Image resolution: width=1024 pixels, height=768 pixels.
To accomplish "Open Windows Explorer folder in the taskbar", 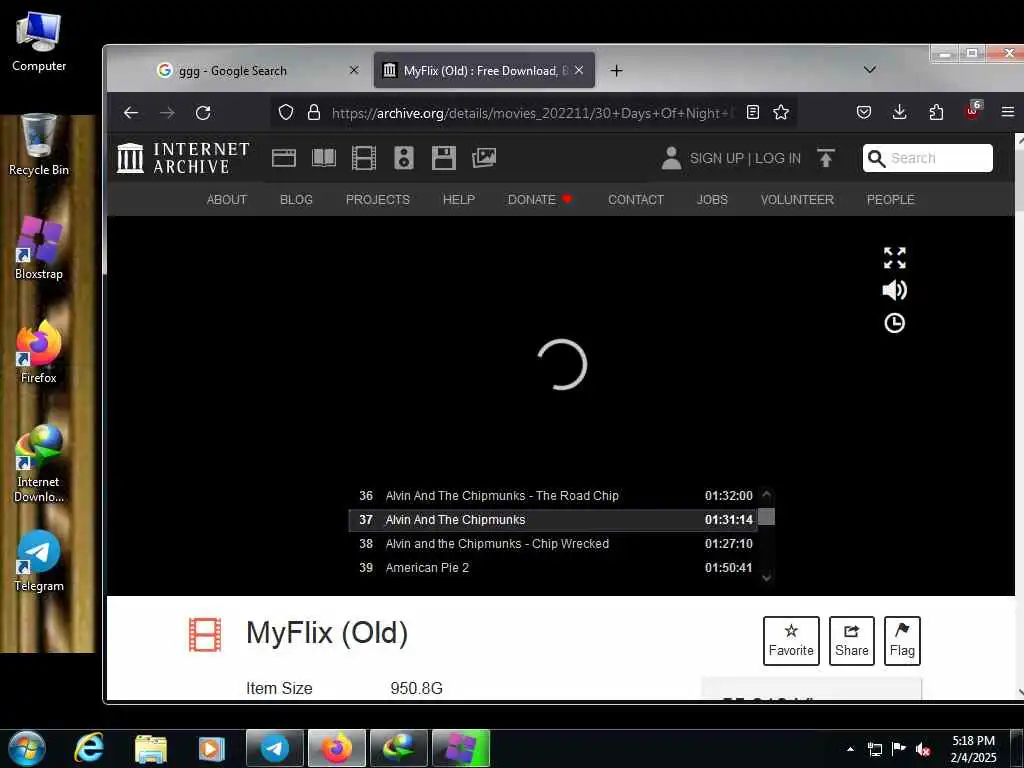I will point(151,748).
